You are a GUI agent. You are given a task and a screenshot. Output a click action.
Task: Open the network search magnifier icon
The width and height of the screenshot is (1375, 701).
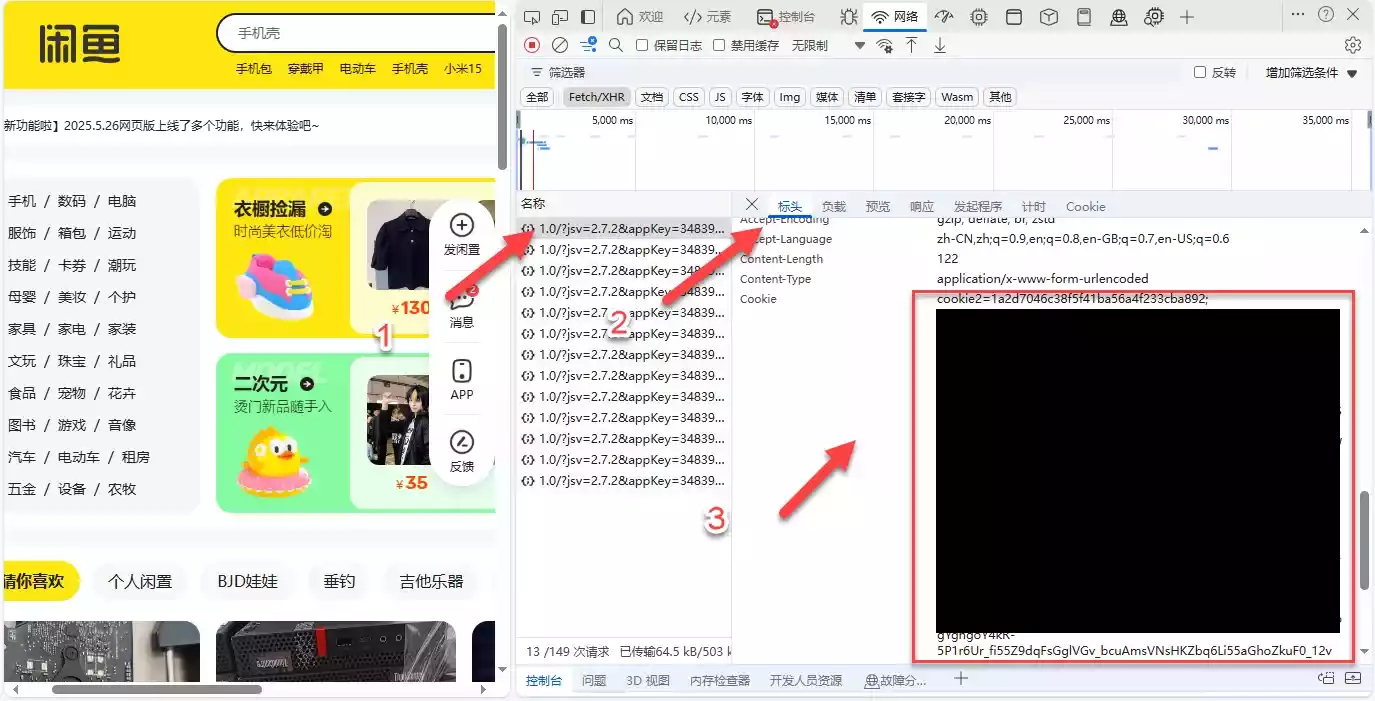click(x=616, y=45)
